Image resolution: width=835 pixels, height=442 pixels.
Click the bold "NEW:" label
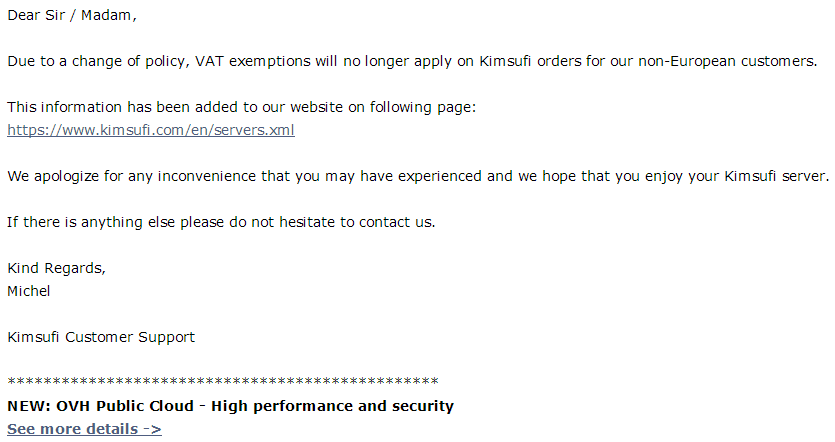coord(29,406)
